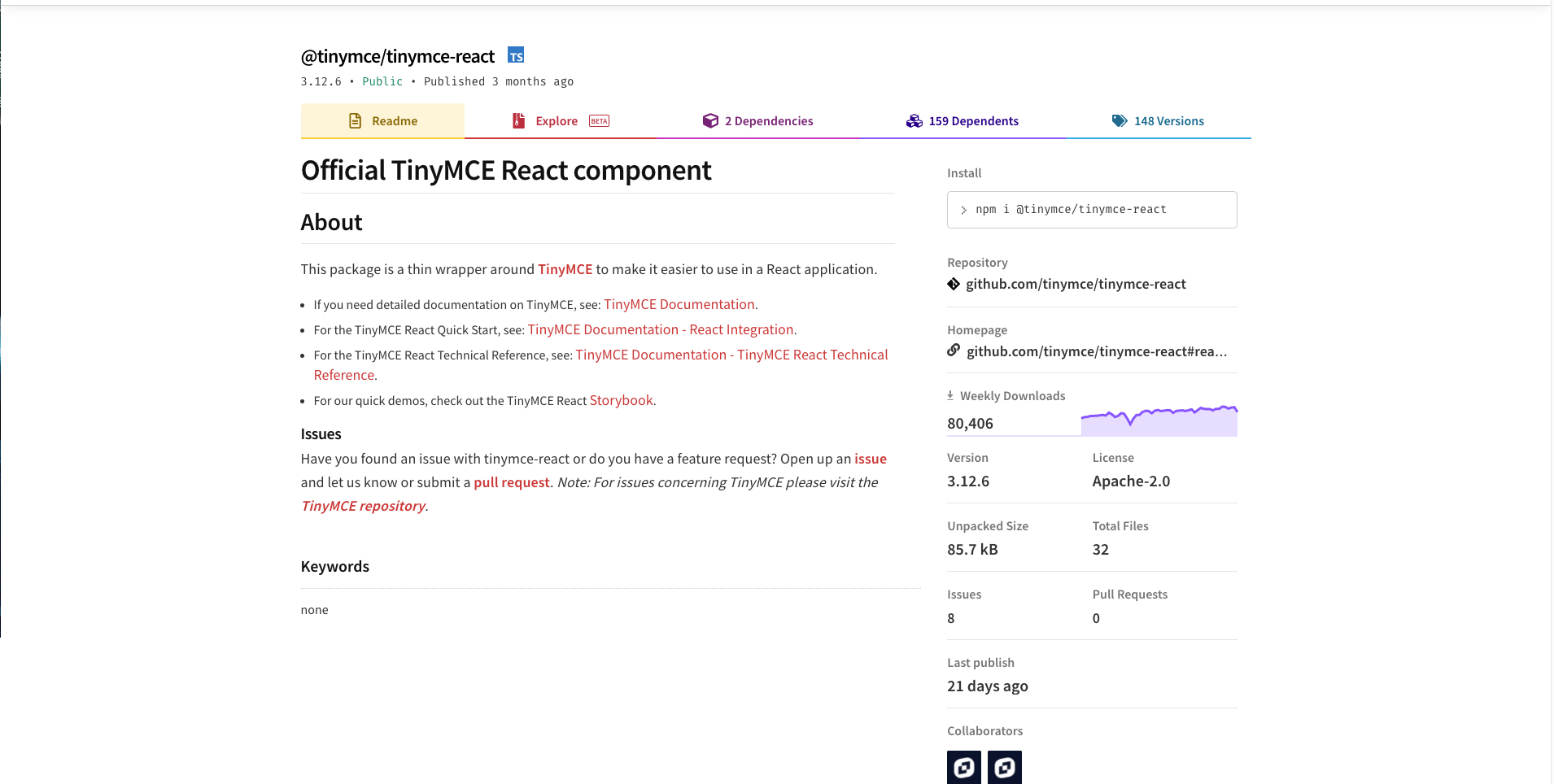This screenshot has height=784, width=1554.
Task: Open the React Integration documentation link
Action: tap(661, 329)
